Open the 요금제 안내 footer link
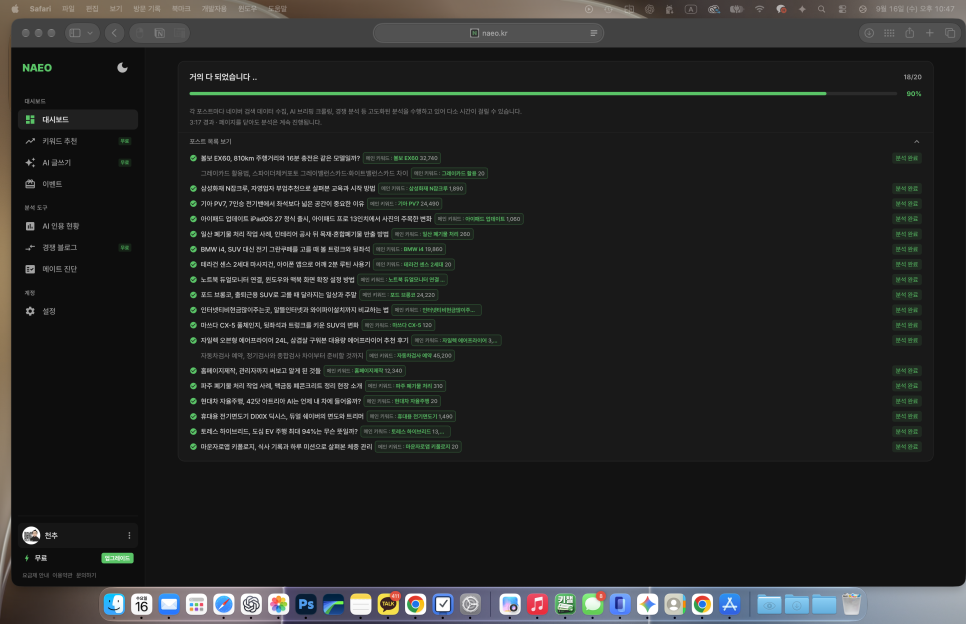Screen dimensions: 966x624 (x=36, y=575)
